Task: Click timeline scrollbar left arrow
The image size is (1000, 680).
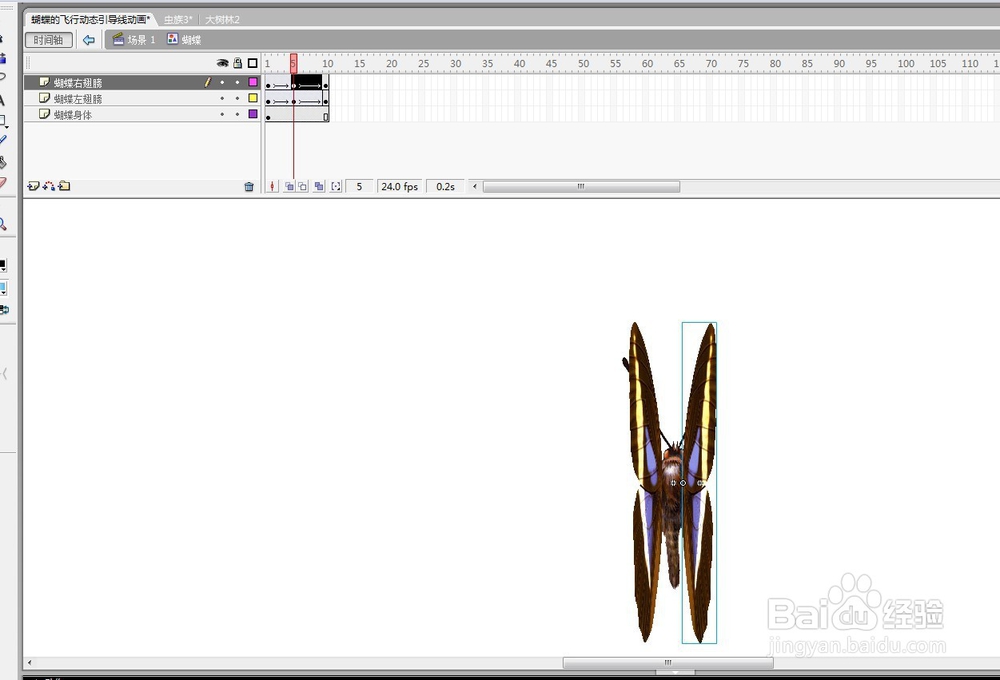Action: (x=474, y=186)
